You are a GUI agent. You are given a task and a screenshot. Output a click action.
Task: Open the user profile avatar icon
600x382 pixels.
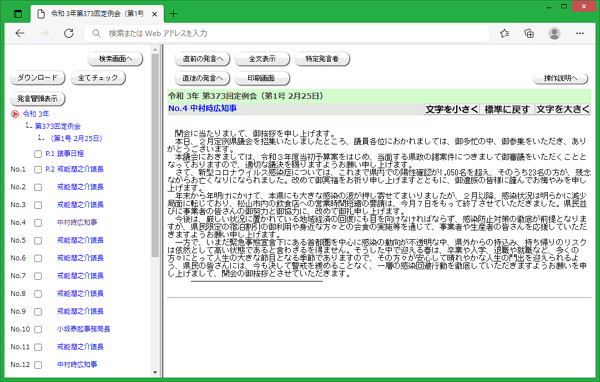554,33
